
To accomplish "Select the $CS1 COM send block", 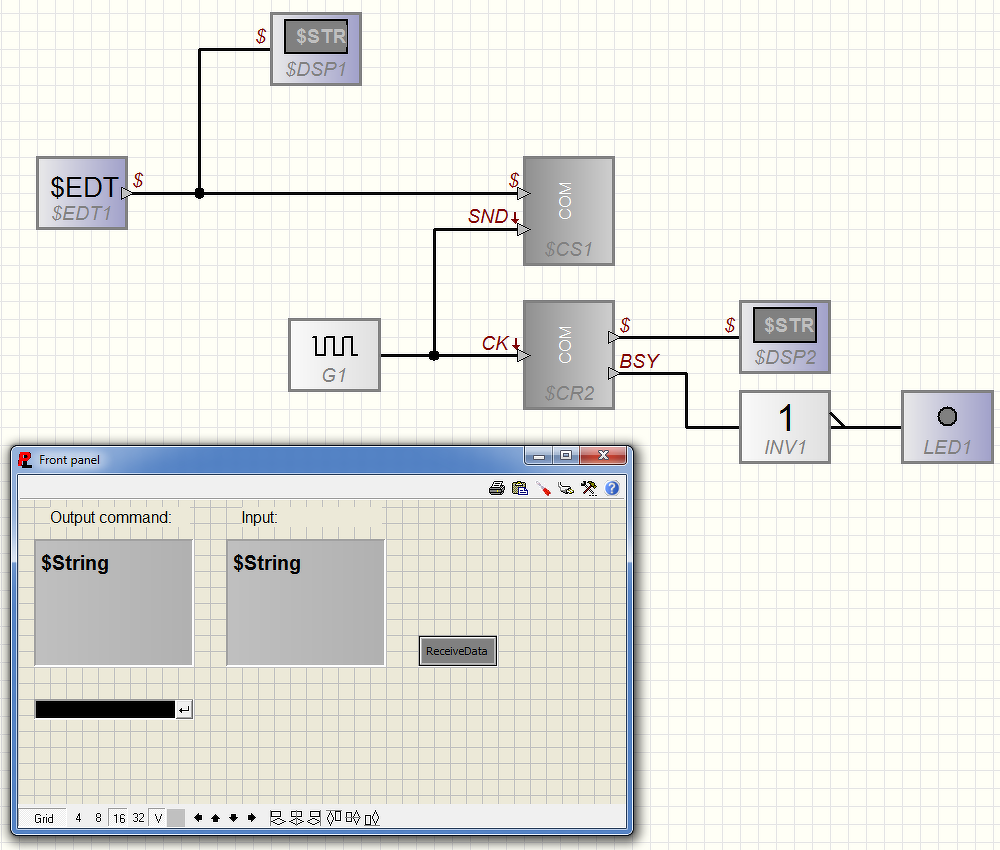I will (569, 211).
